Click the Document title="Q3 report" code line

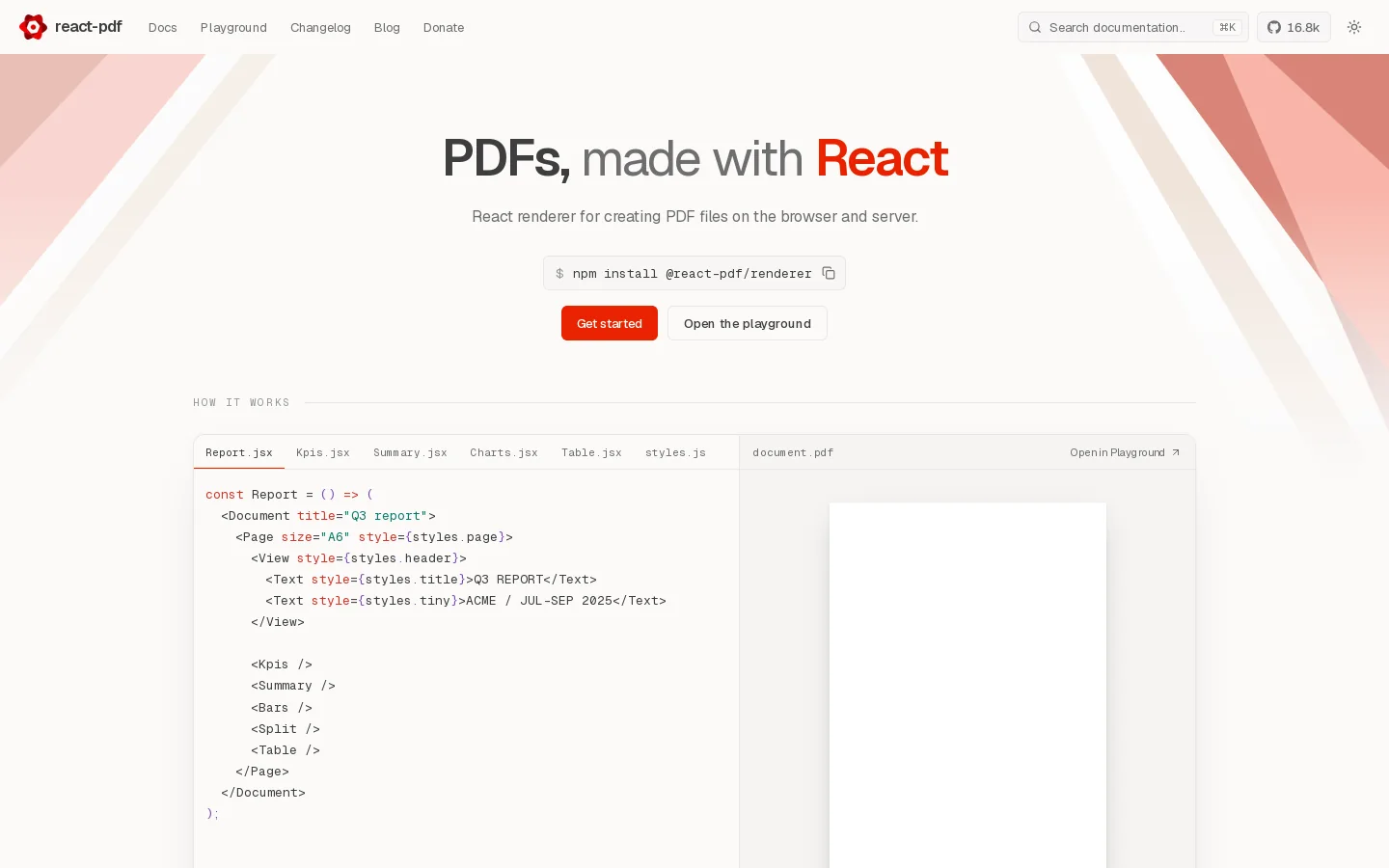click(328, 516)
